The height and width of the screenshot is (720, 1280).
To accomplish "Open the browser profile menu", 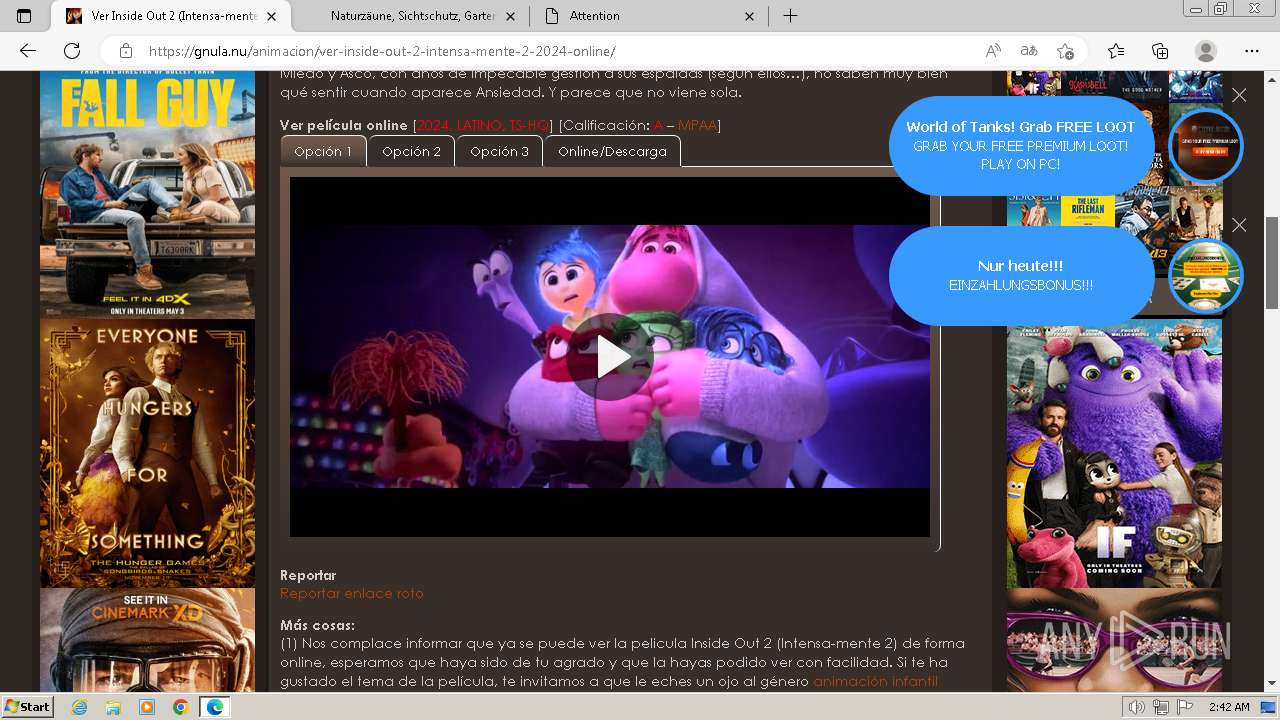I will 1206,51.
